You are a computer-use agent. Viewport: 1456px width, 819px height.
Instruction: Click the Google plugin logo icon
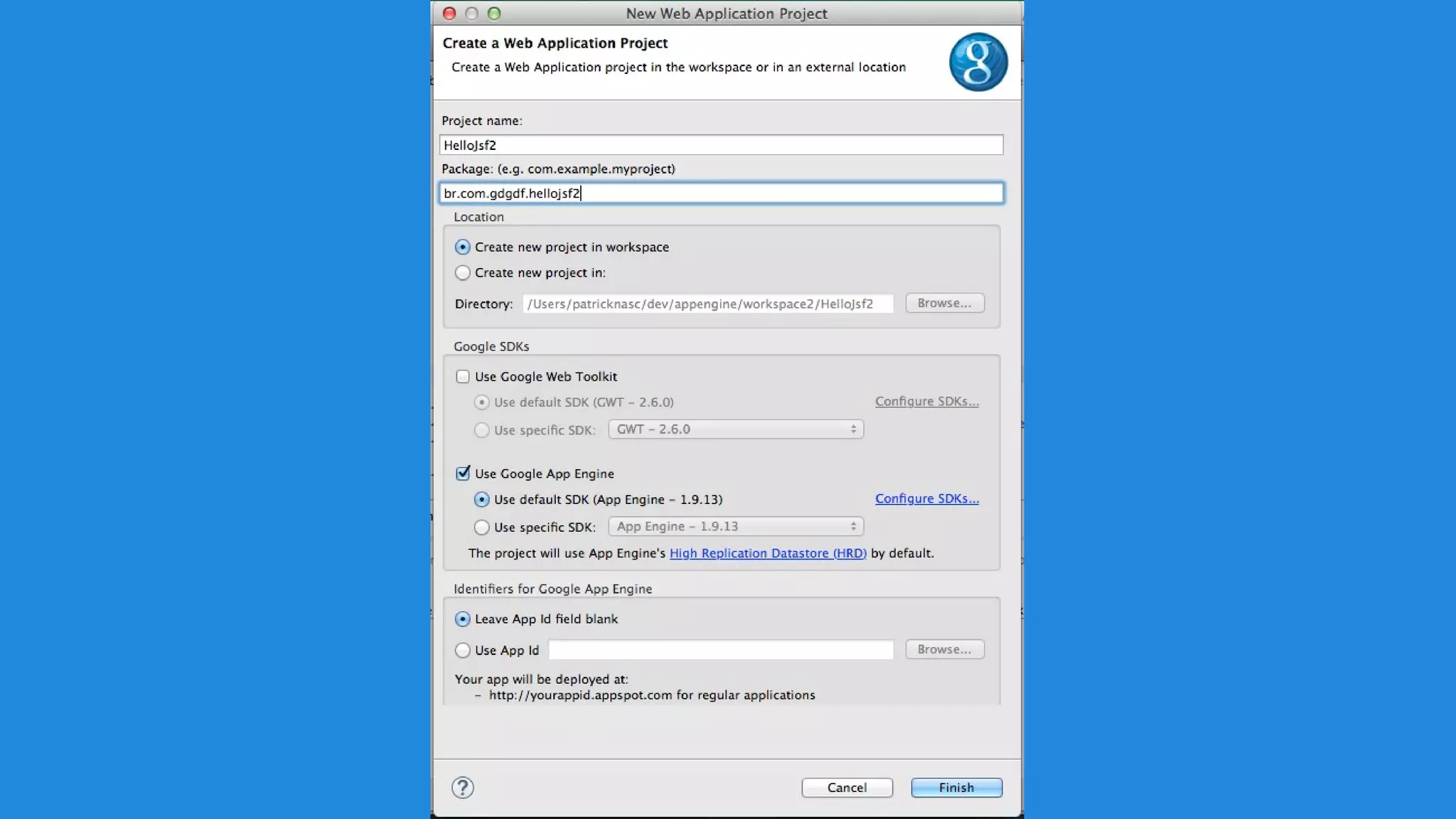pyautogui.click(x=978, y=62)
